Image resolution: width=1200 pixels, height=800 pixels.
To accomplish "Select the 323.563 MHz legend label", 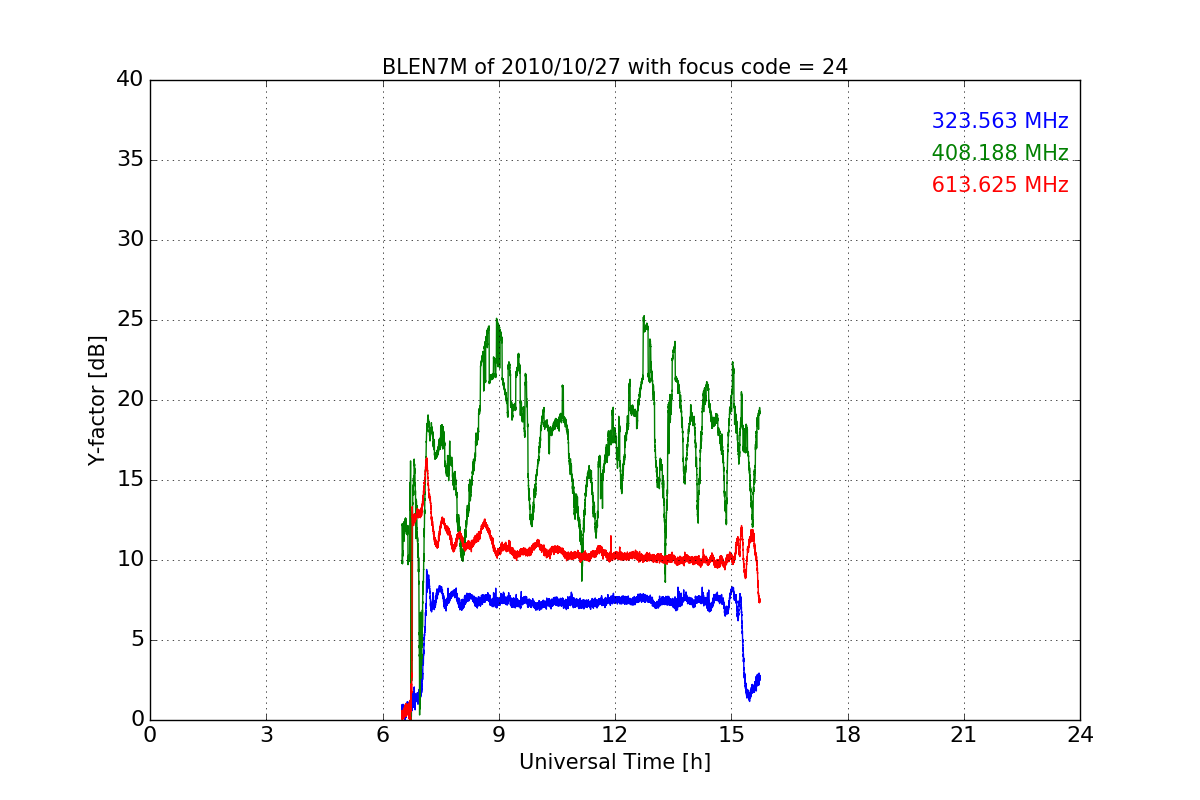I will [x=1000, y=121].
